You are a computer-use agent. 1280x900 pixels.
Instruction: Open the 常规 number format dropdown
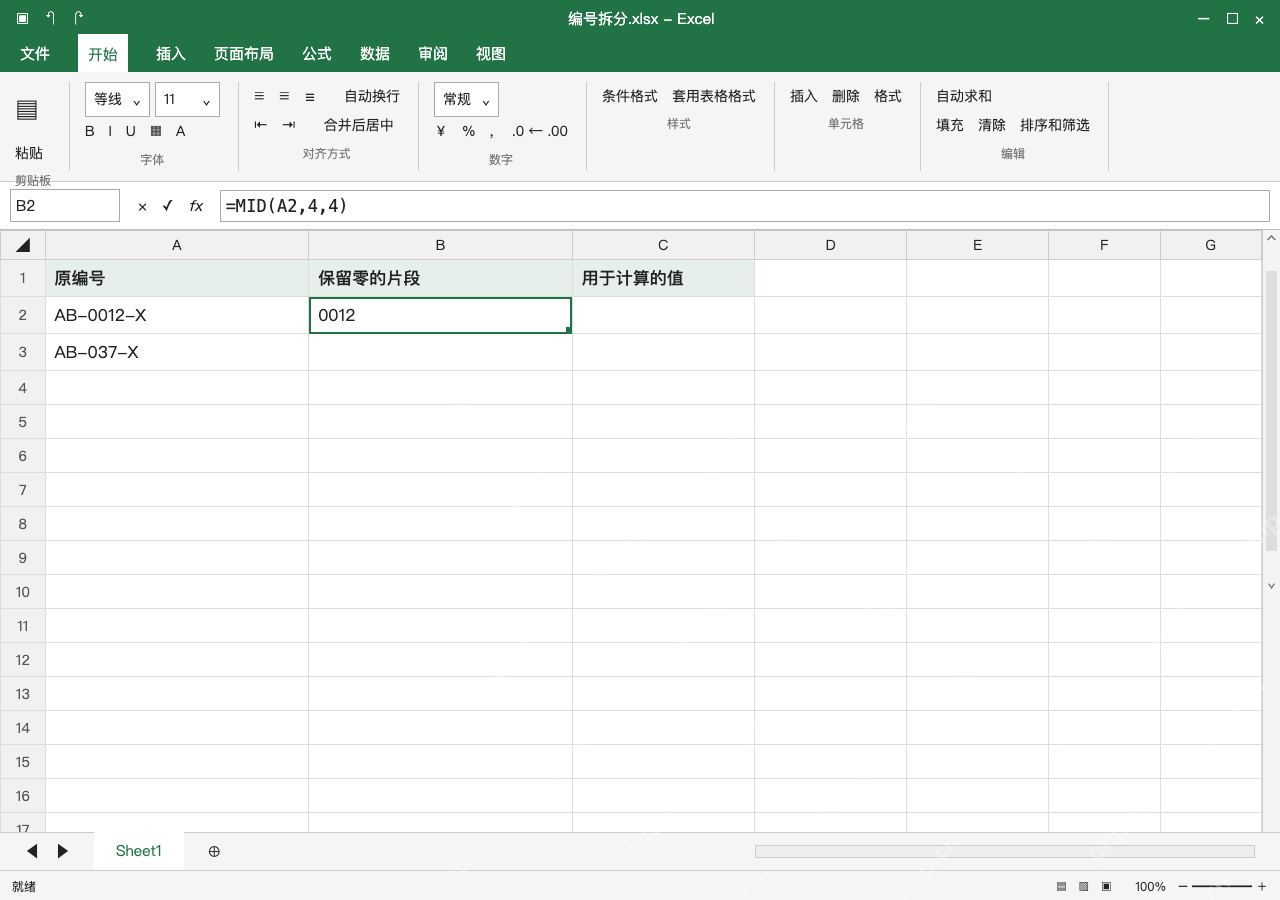pos(466,99)
